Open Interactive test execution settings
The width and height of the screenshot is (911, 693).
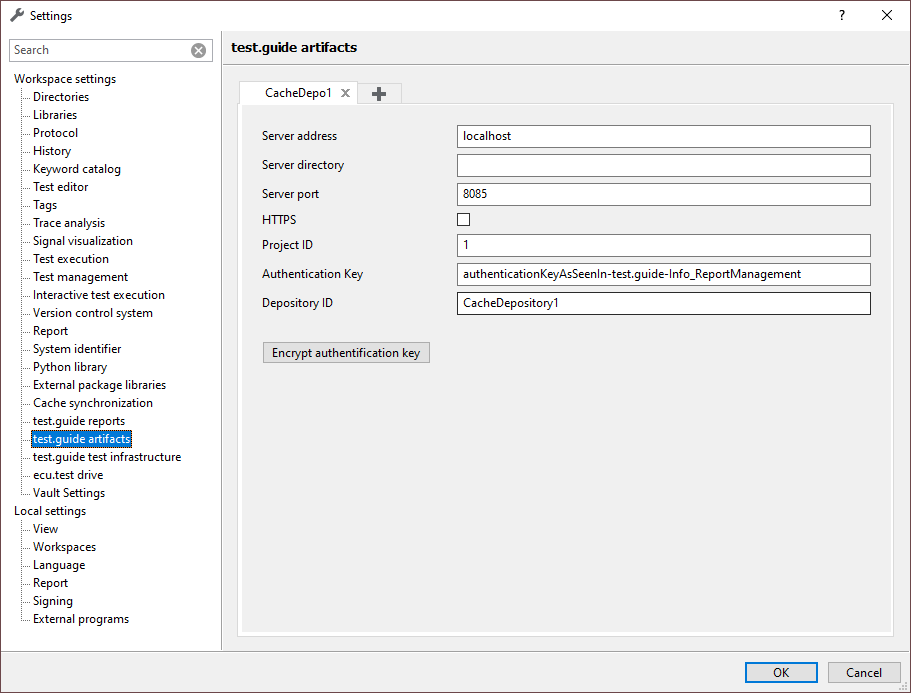click(99, 295)
